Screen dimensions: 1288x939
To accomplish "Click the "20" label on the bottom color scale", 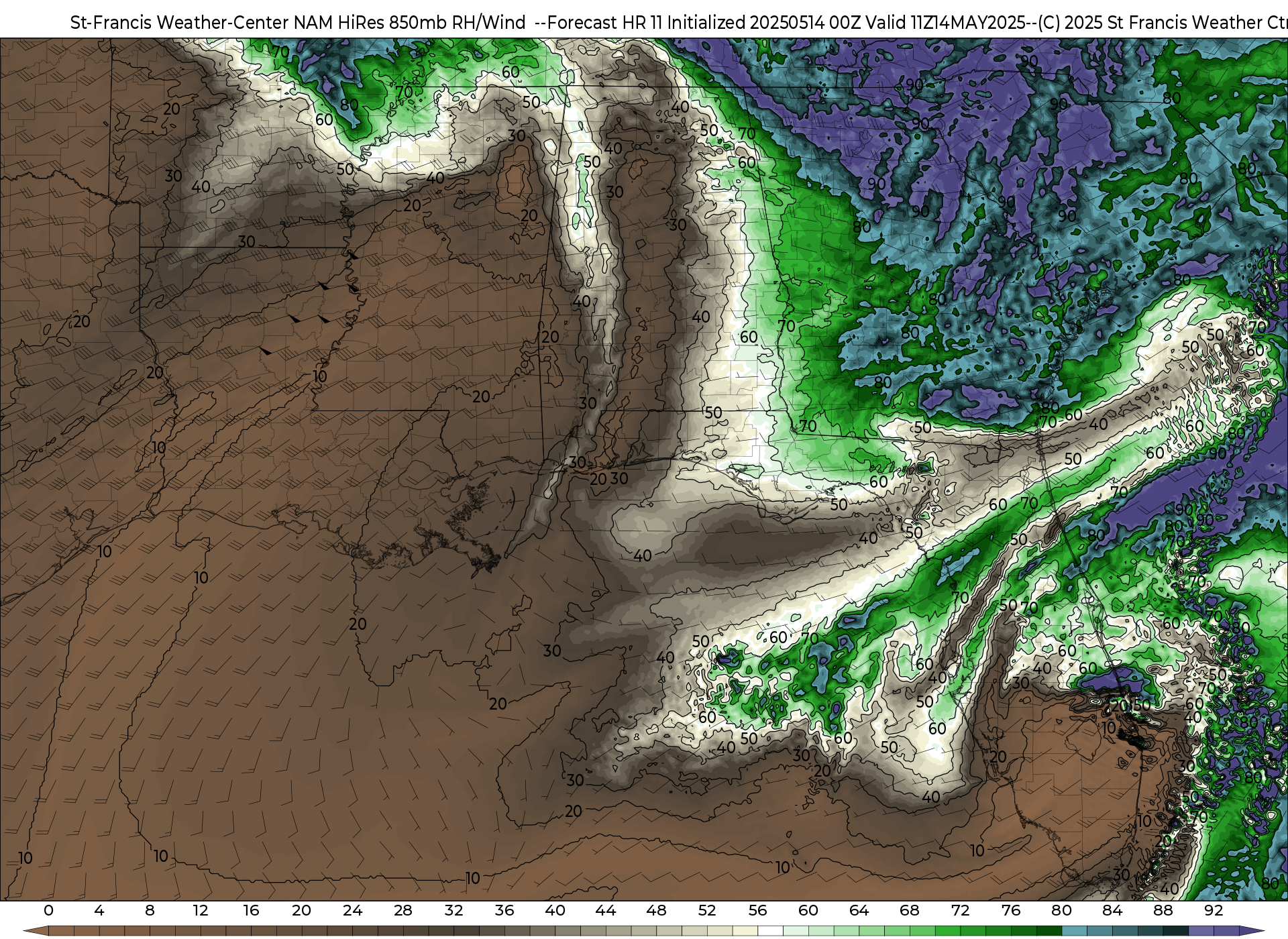I will tap(302, 910).
